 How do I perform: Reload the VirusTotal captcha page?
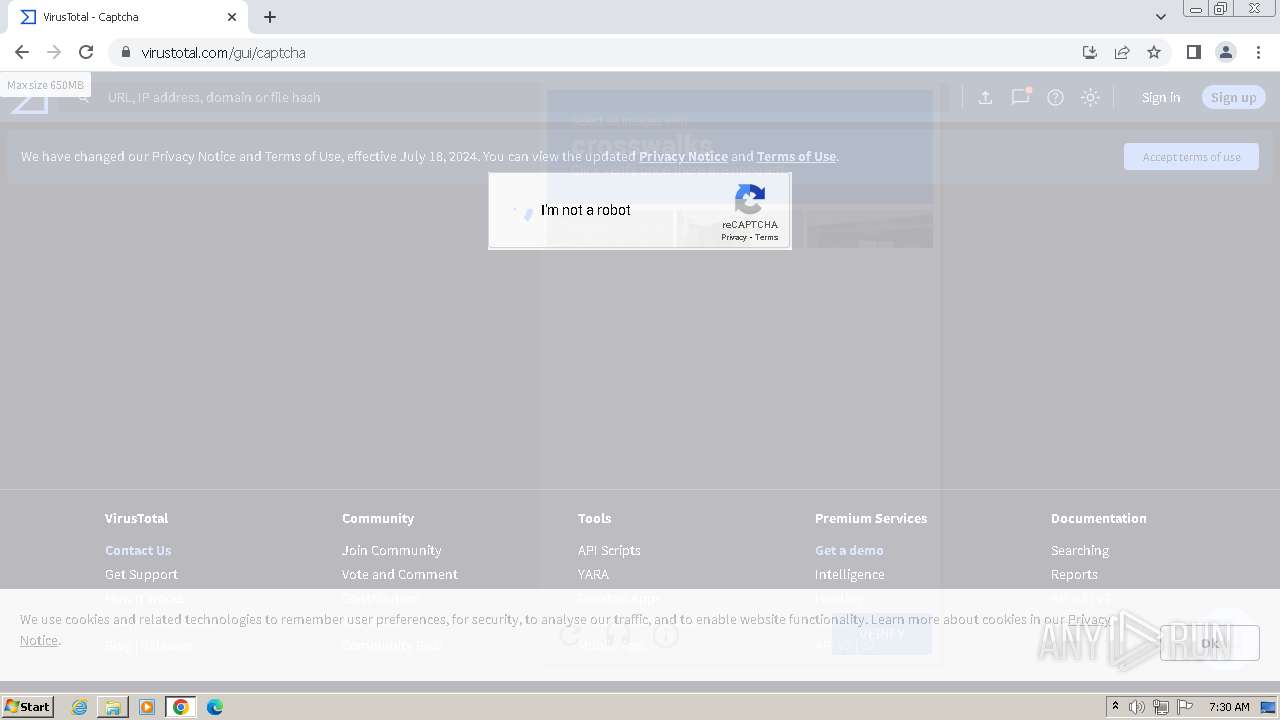tap(86, 52)
